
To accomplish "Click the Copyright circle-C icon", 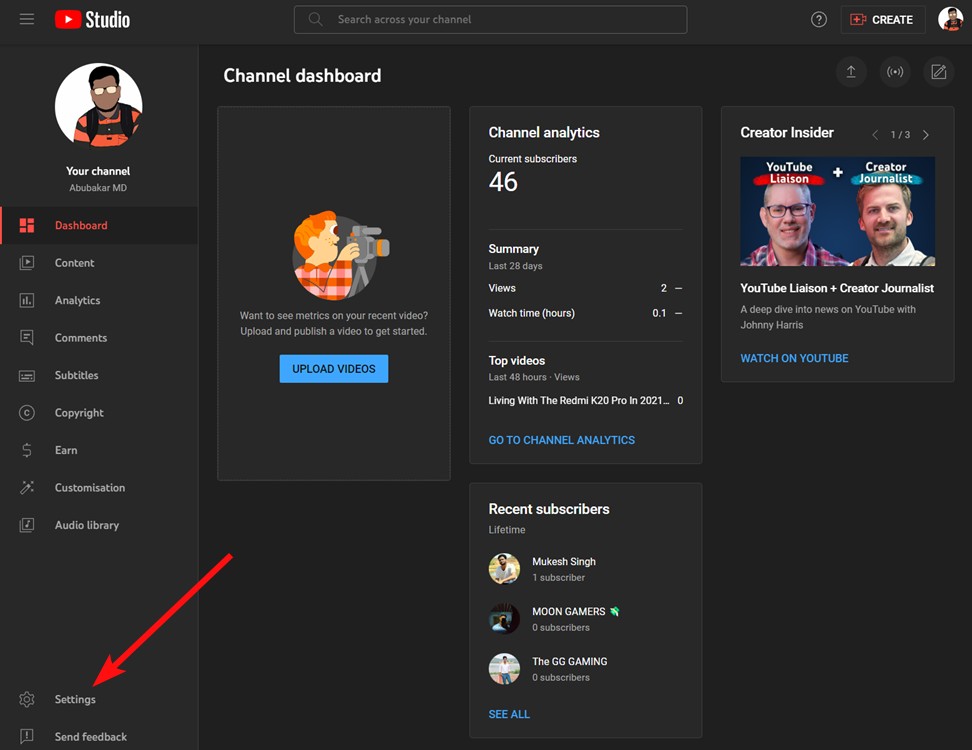I will (x=27, y=413).
